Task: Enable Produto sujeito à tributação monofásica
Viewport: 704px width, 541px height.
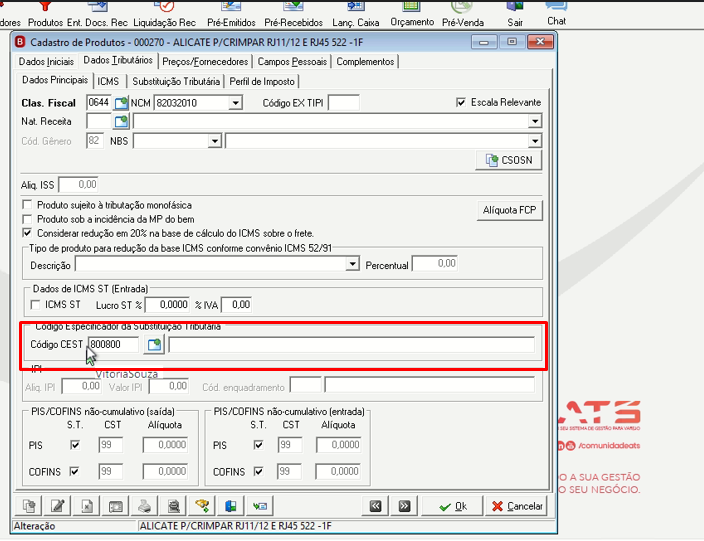Action: point(27,205)
